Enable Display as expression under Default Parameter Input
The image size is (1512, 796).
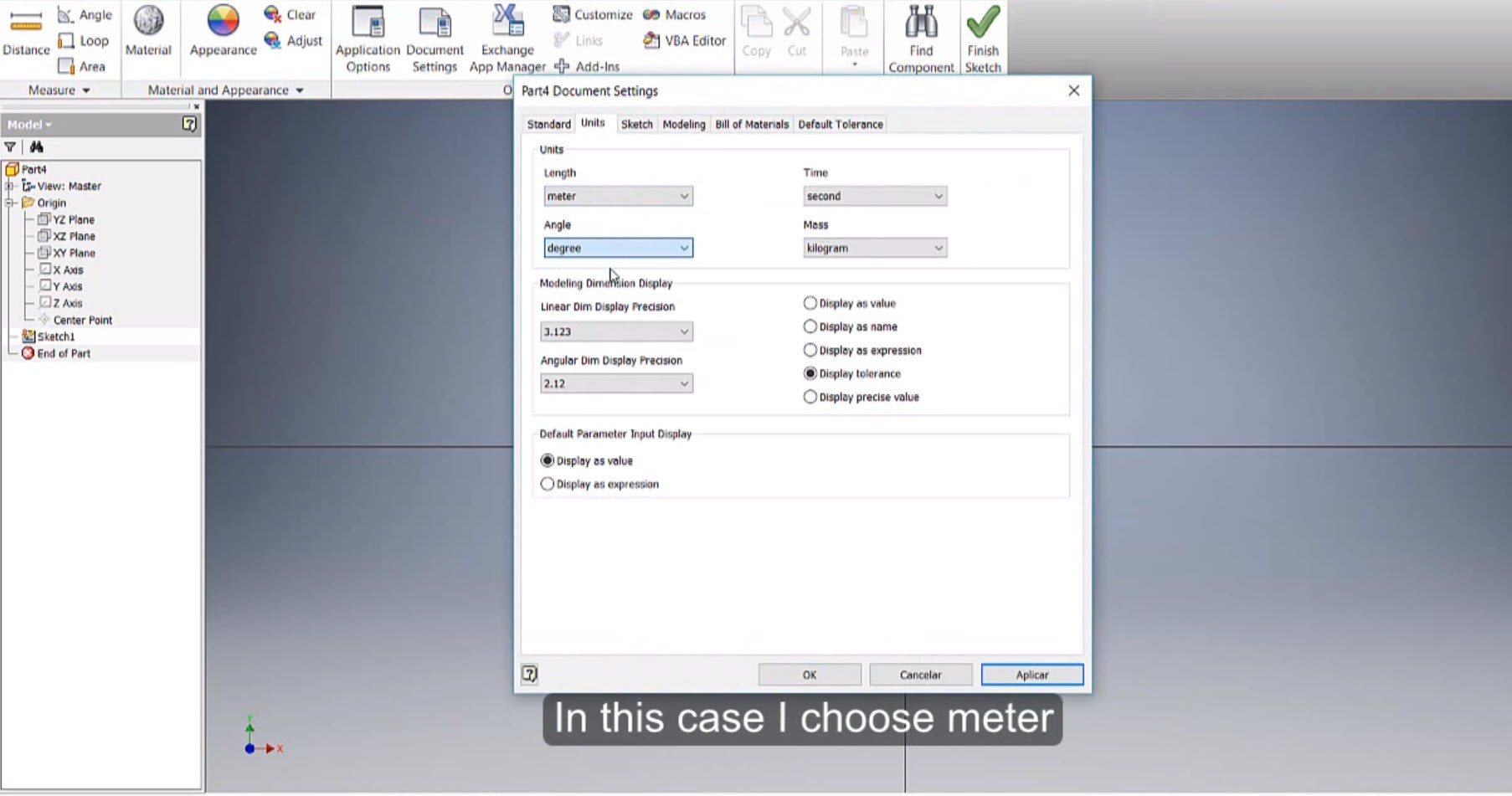[x=547, y=484]
